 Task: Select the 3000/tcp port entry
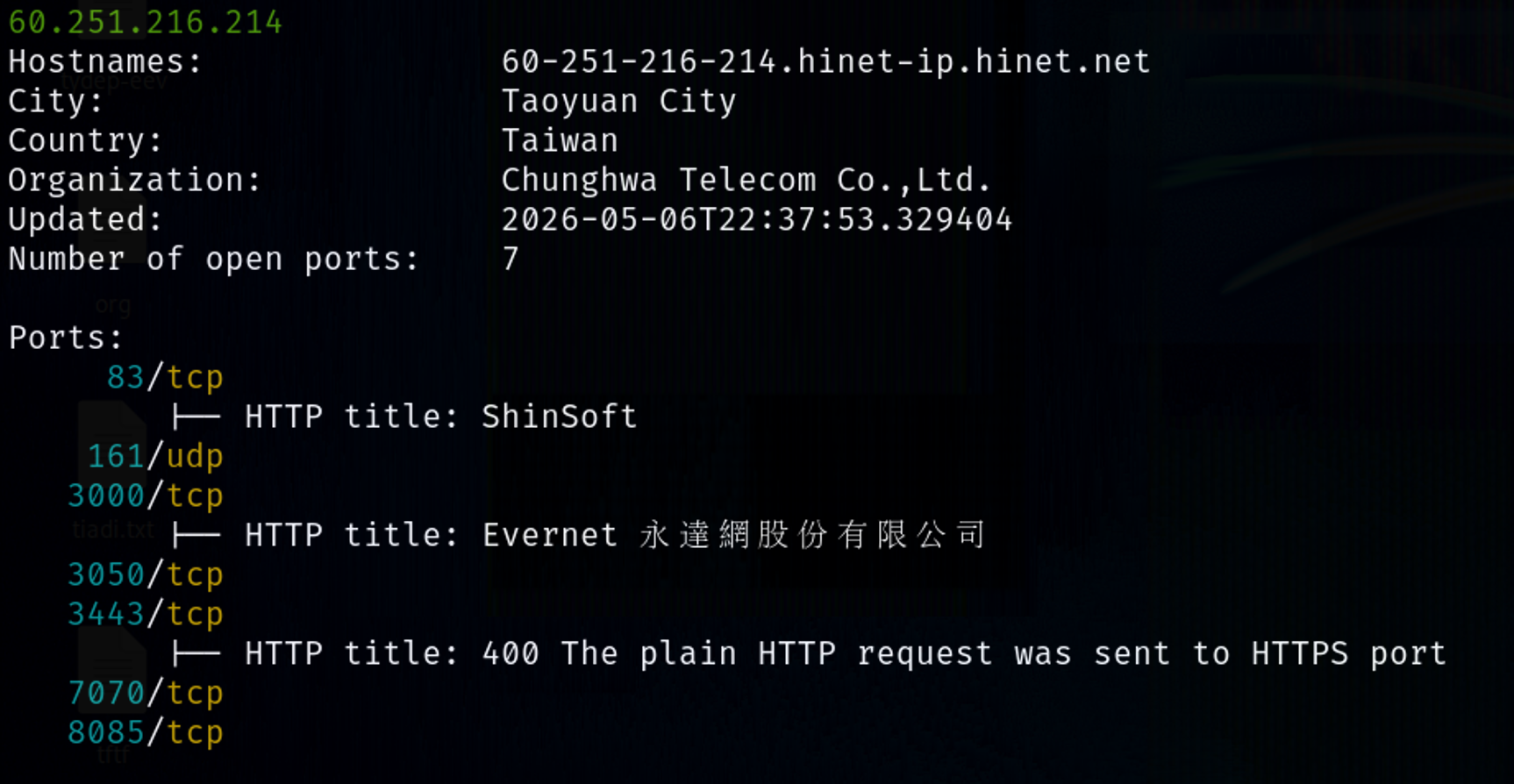(146, 496)
